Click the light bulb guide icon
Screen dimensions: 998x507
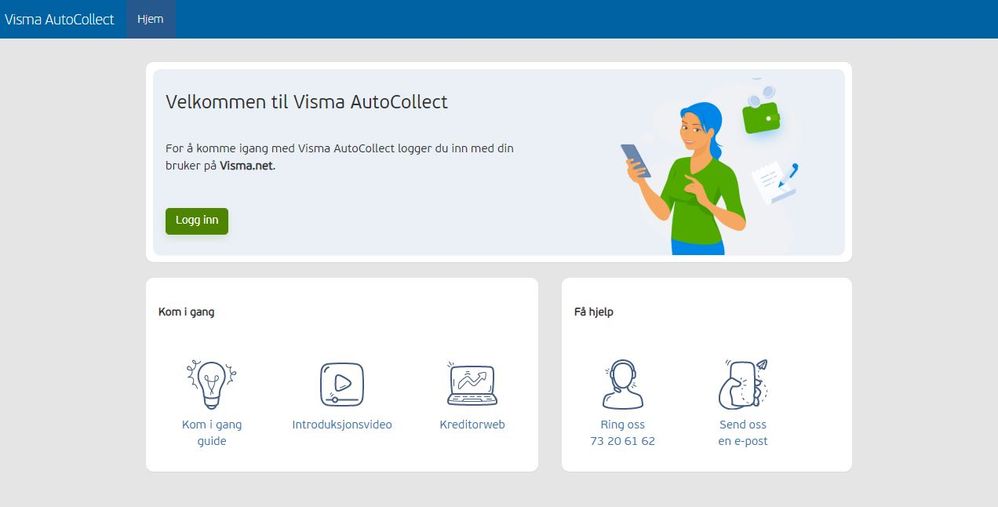[211, 384]
